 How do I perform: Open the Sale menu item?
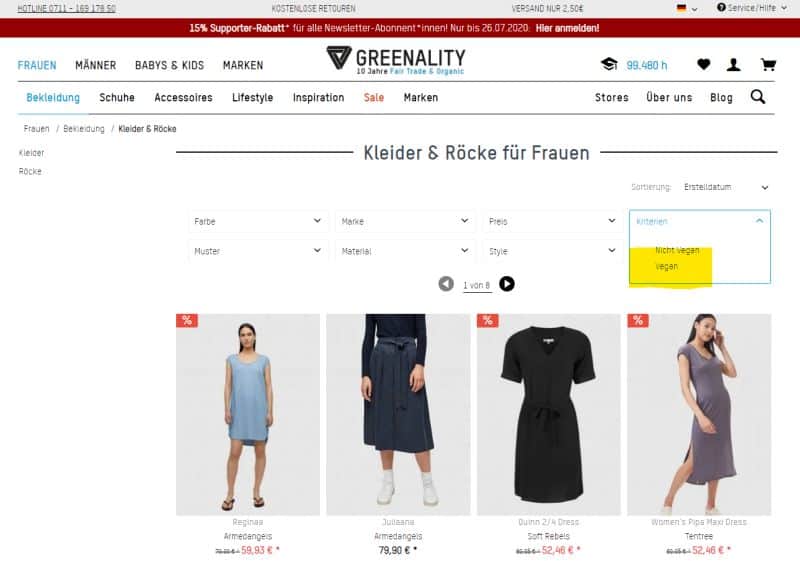373,97
